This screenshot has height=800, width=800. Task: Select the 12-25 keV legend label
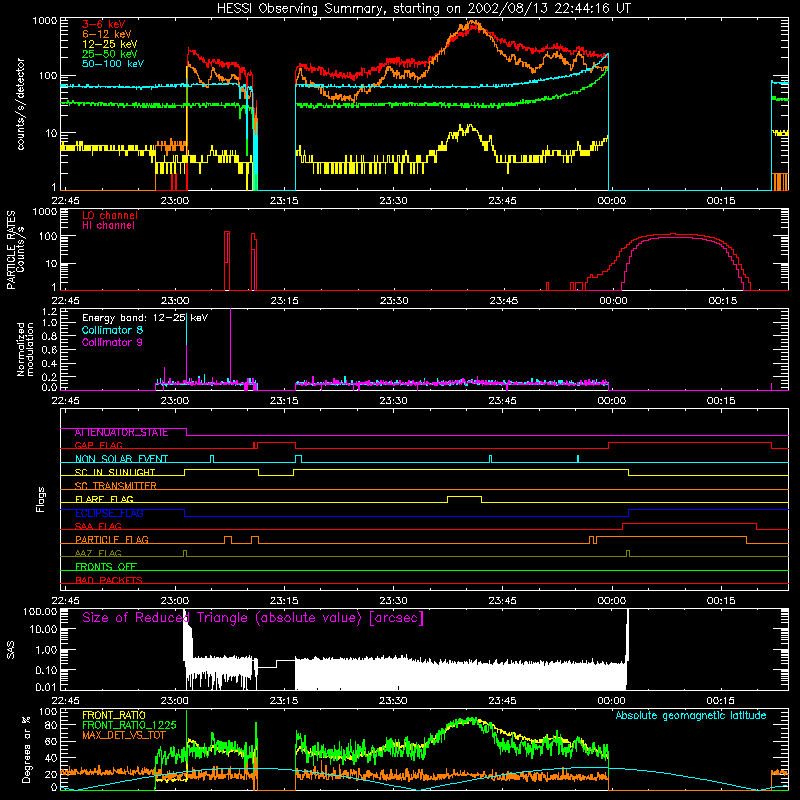110,44
